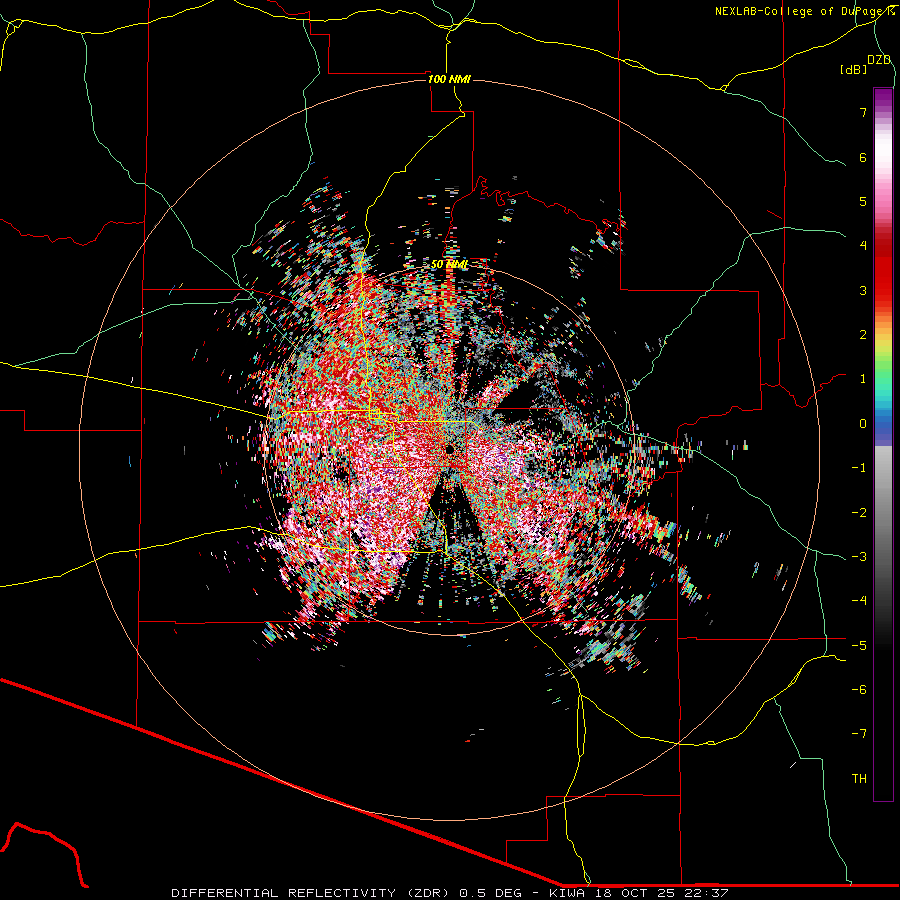900x900 pixels.
Task: Select the -5 dB tick label
Action: tap(859, 646)
